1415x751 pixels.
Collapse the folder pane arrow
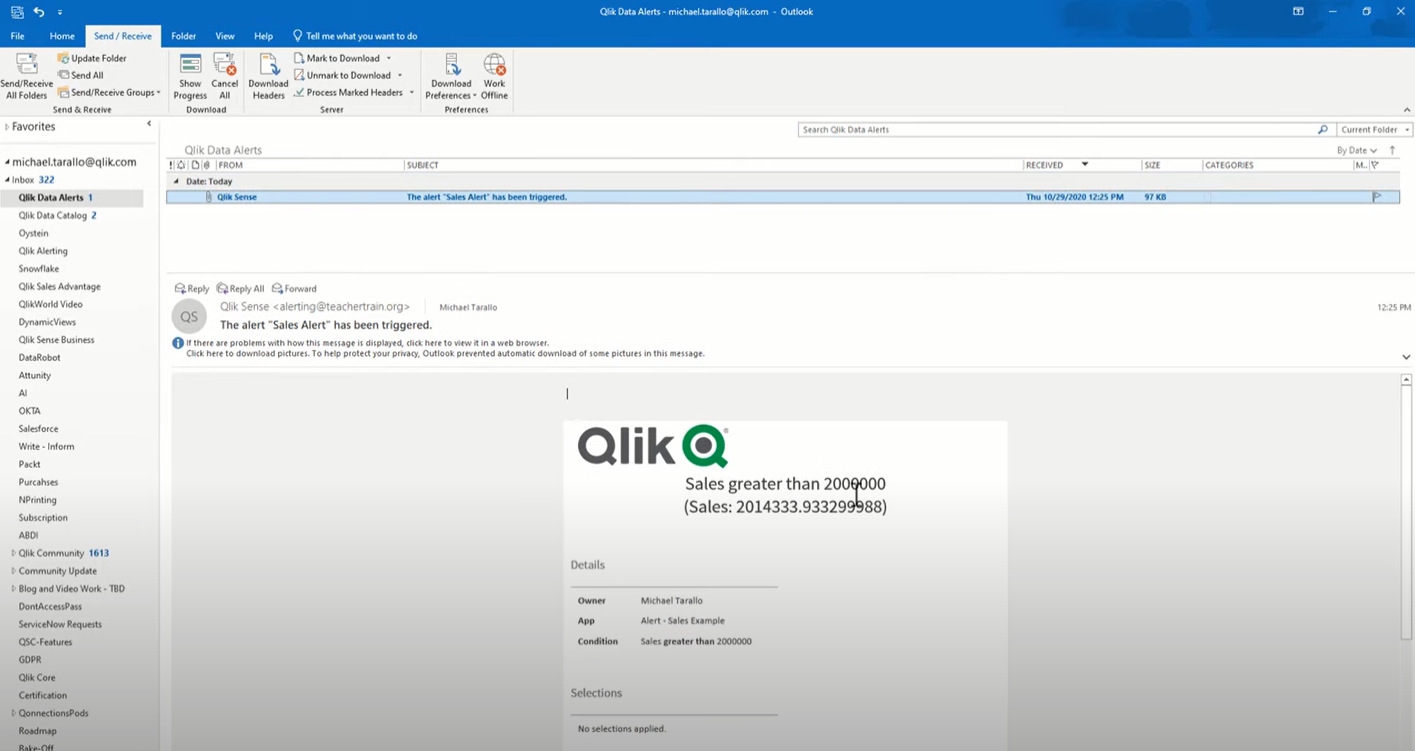click(x=149, y=123)
